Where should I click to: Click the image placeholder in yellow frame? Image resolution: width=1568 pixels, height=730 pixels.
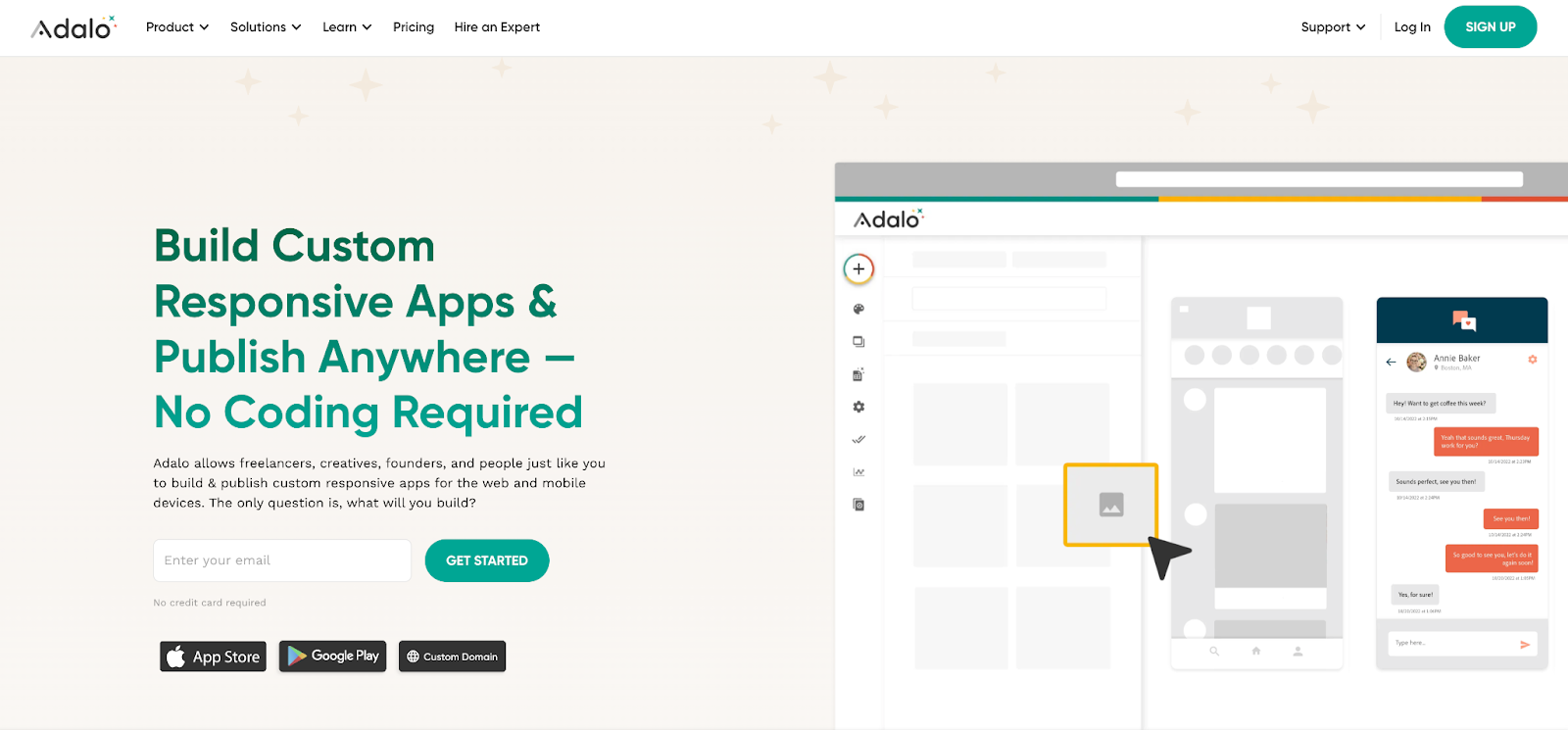pyautogui.click(x=1111, y=505)
